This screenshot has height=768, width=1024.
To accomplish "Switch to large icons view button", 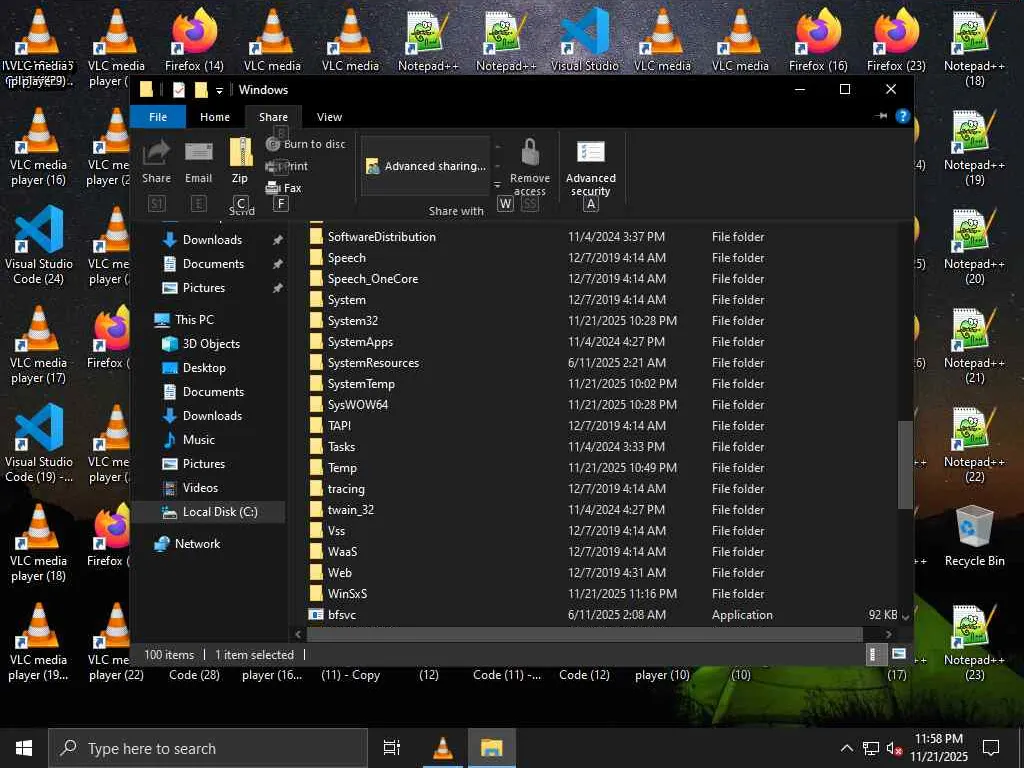I will click(899, 654).
